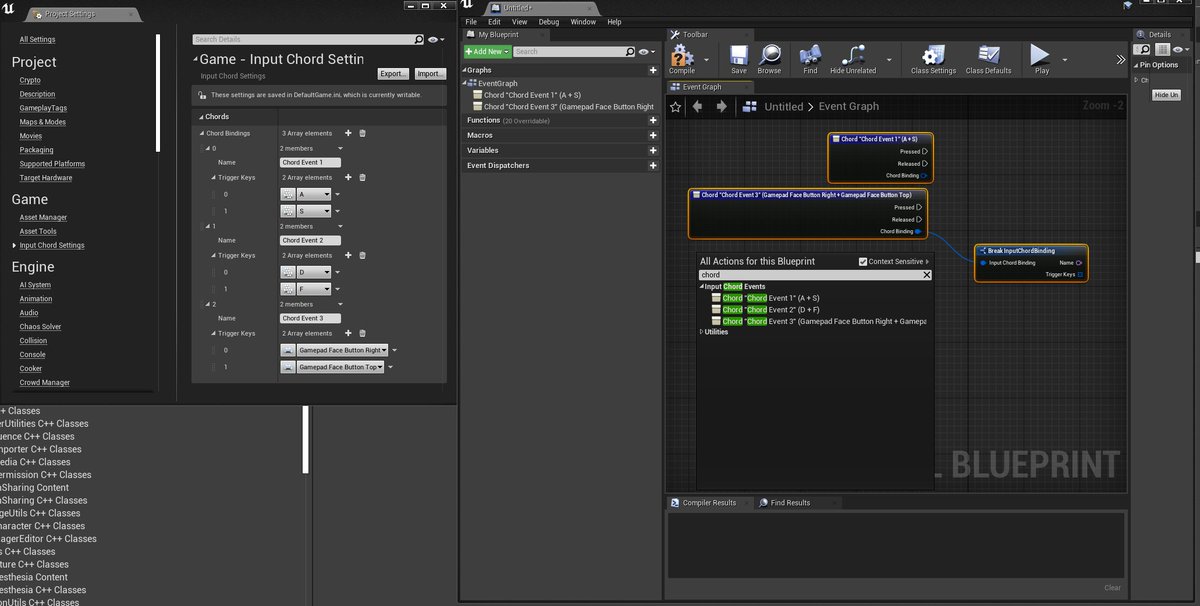Expand the toolbar overflow chevrons
1200x606 pixels.
[1120, 59]
